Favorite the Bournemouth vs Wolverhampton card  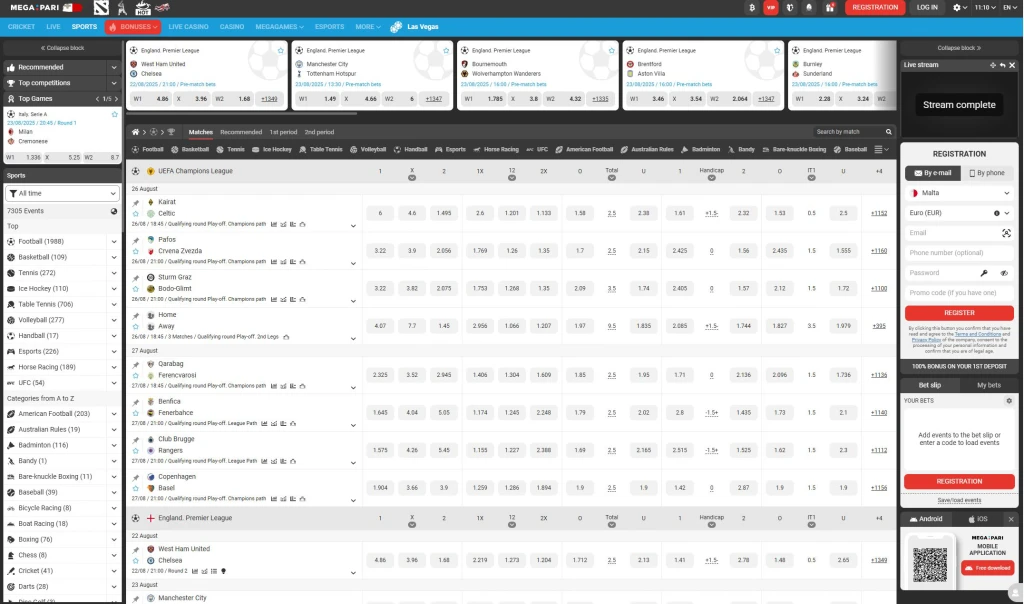[x=611, y=50]
